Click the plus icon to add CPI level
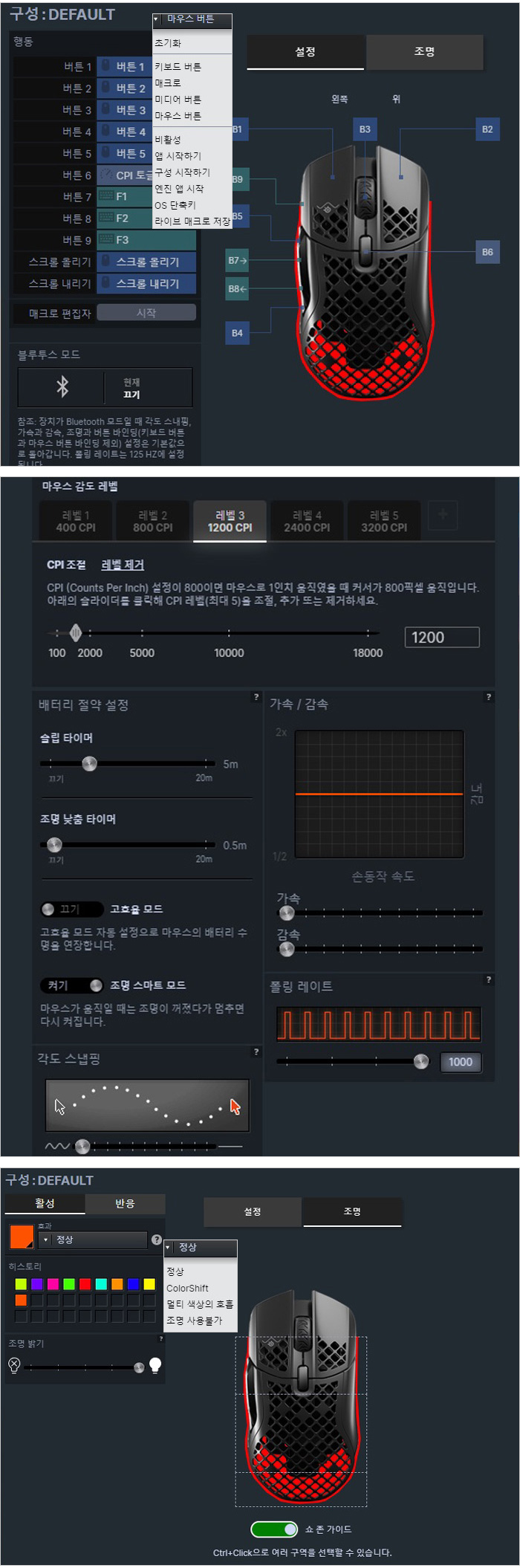Screen dimensions: 520x1568 pos(443,514)
